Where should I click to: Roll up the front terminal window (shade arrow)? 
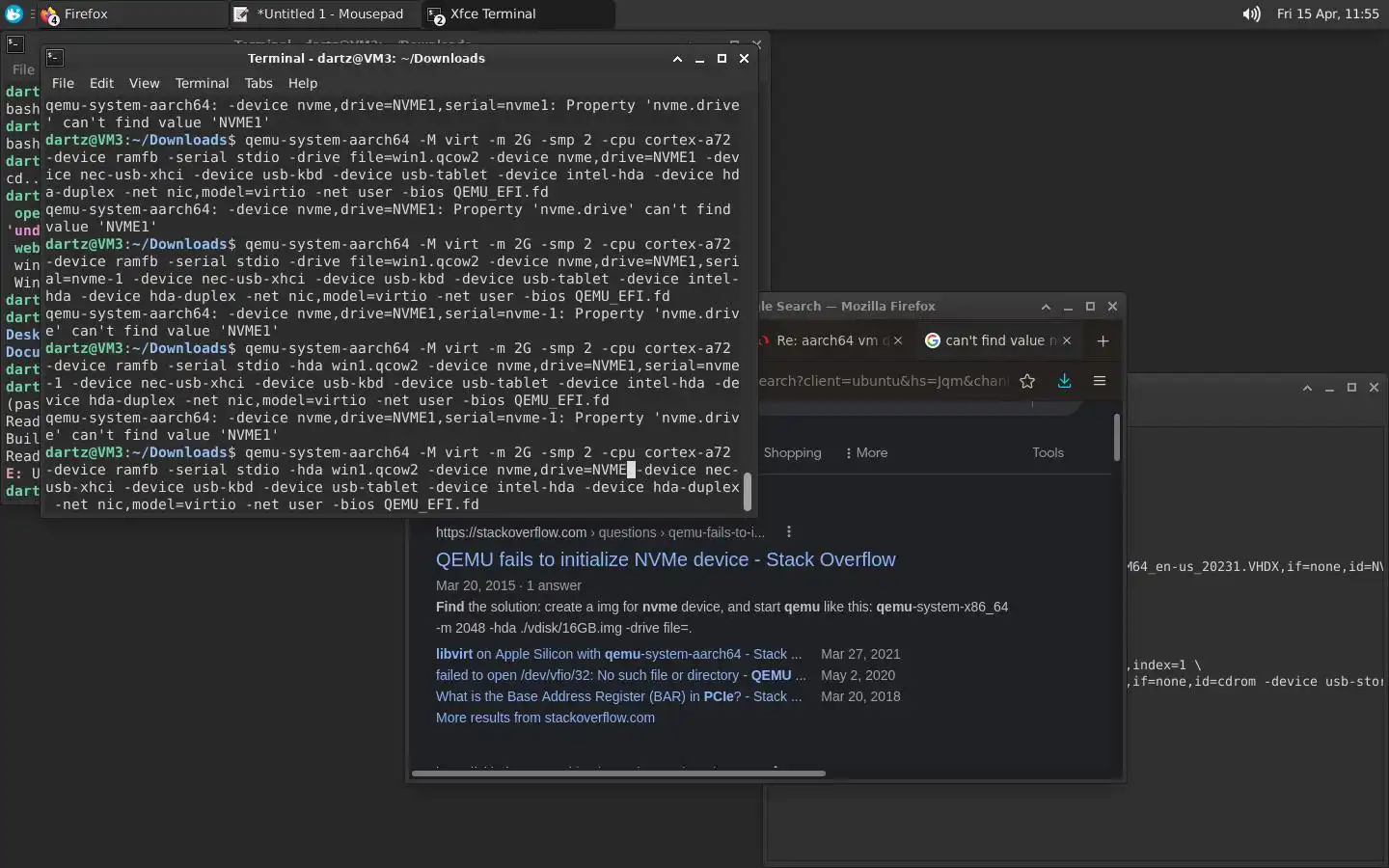point(677,59)
